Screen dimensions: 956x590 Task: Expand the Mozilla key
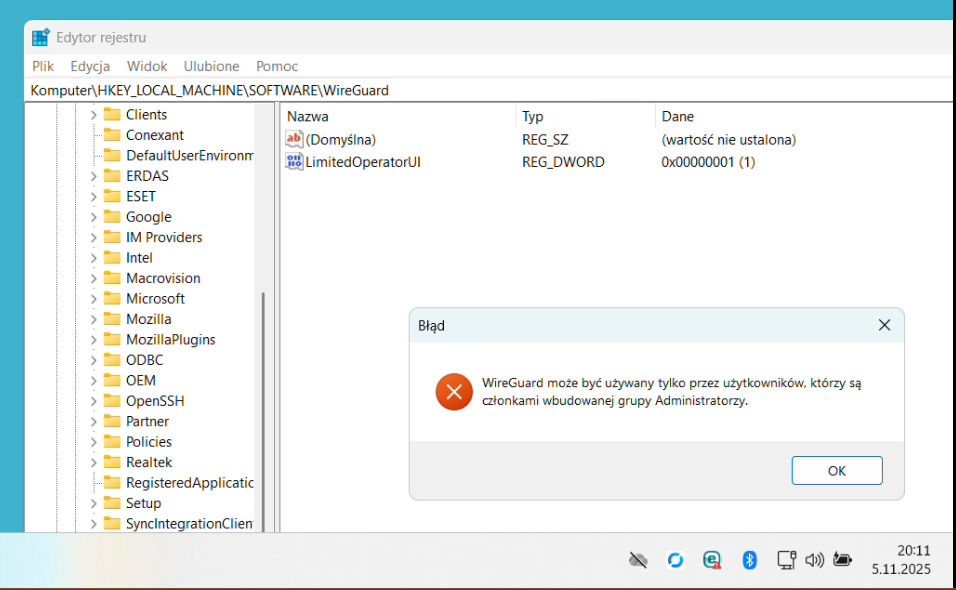(93, 319)
